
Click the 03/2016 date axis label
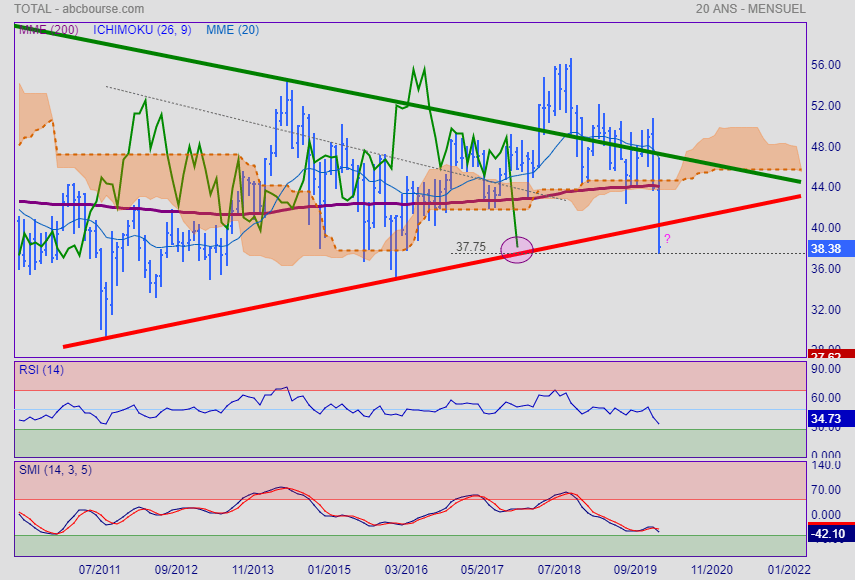click(406, 570)
